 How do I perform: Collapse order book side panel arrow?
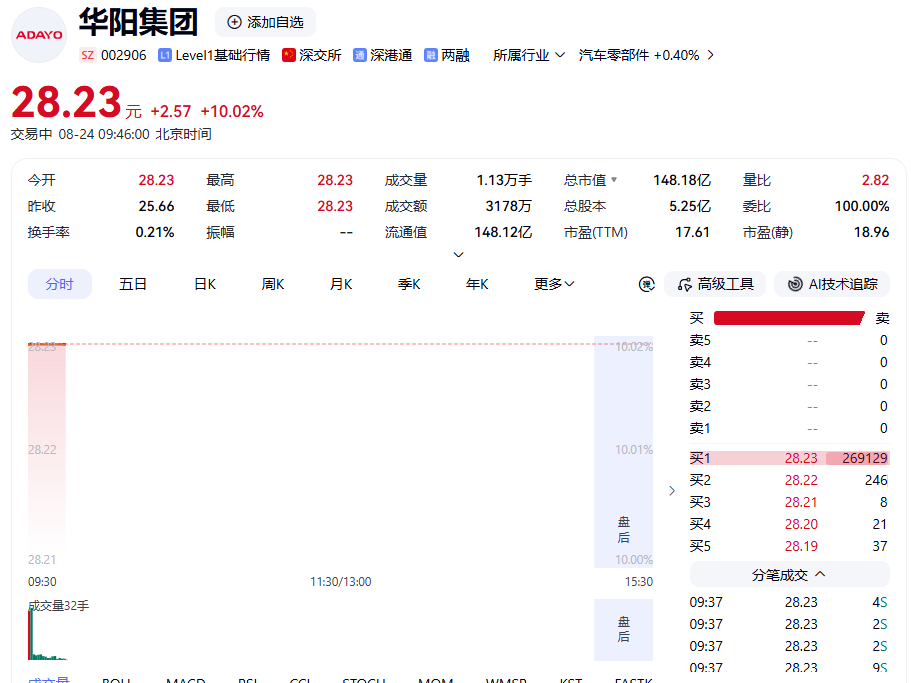(672, 491)
